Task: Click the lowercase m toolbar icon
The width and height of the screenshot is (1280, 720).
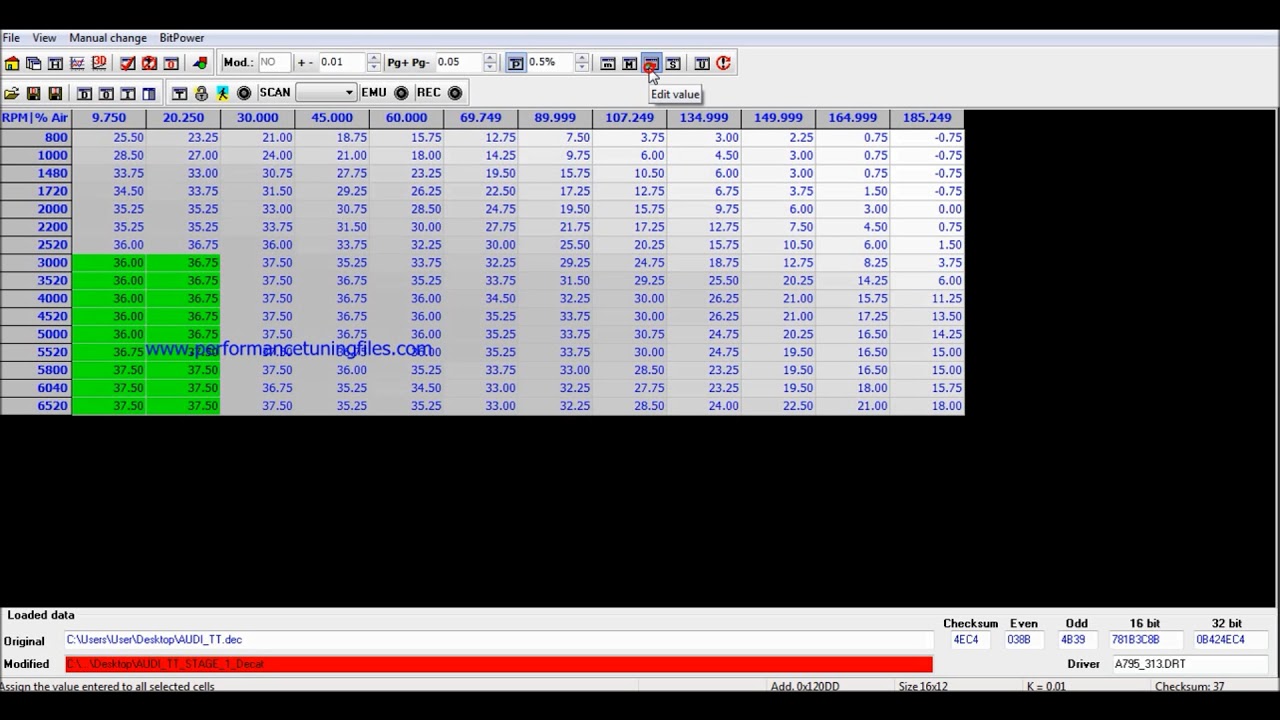Action: pos(607,63)
